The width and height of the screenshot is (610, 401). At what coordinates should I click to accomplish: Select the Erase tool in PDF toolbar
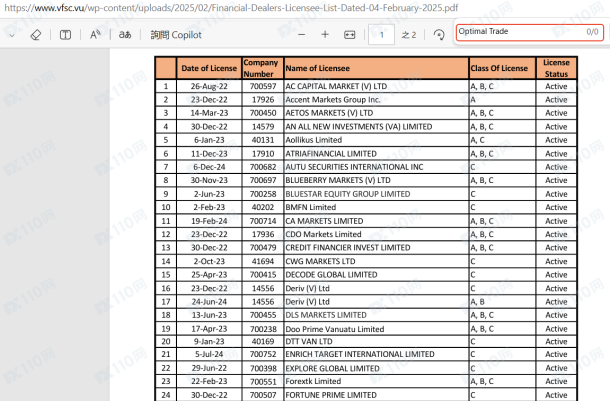pos(35,35)
